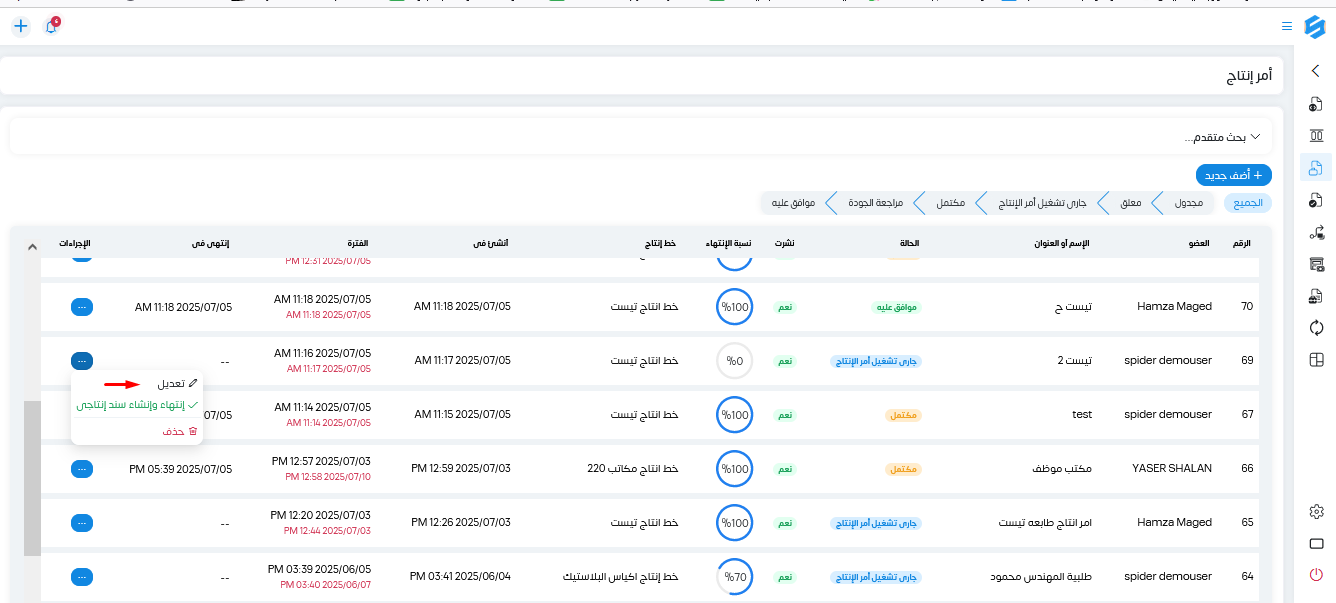Click the أضف جديد button
Image resolution: width=1336 pixels, height=603 pixels.
click(1233, 175)
